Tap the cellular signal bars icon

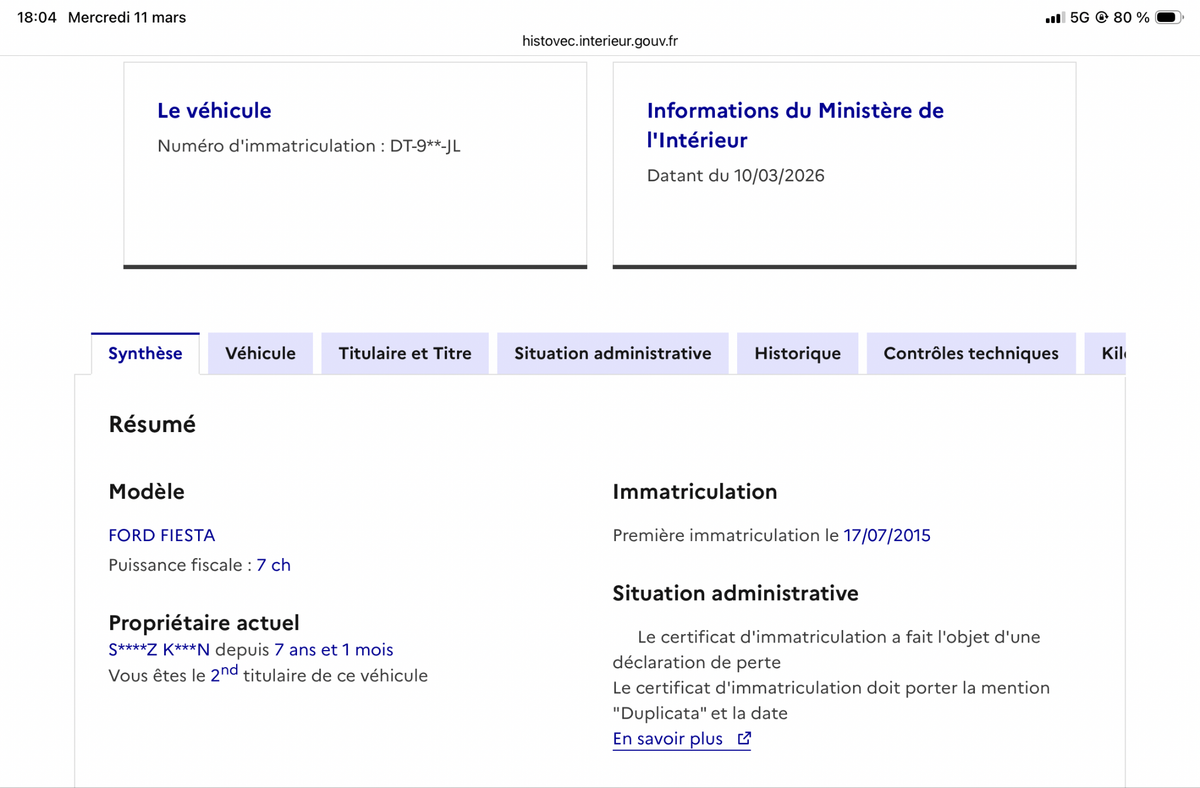point(1054,18)
